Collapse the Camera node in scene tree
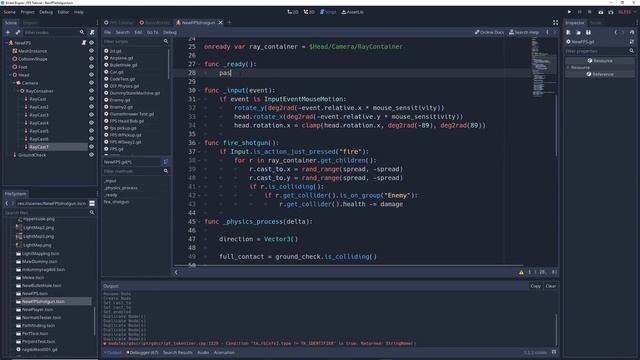The width and height of the screenshot is (640, 360). pyautogui.click(x=14, y=83)
